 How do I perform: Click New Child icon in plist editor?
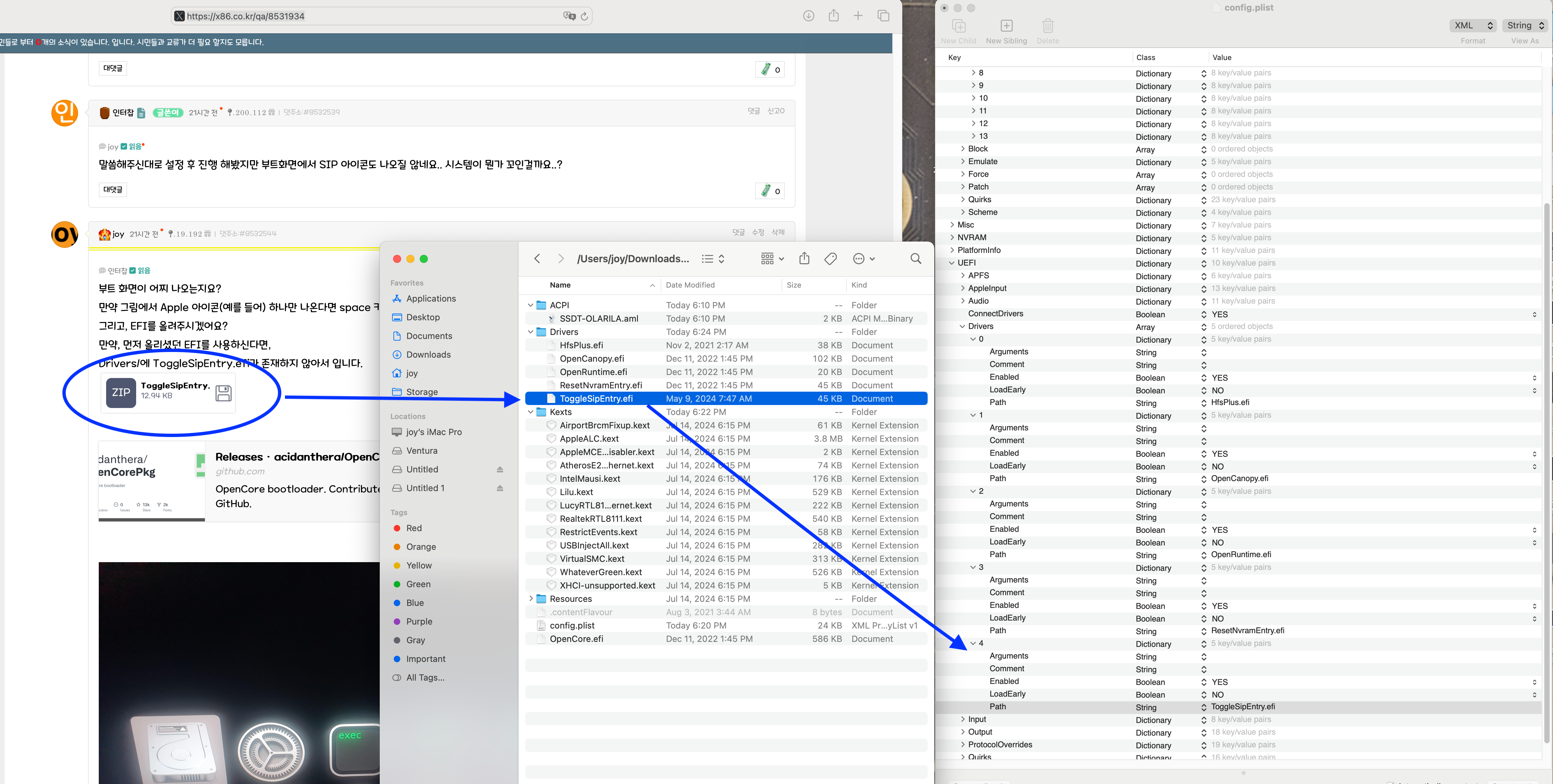pyautogui.click(x=959, y=26)
